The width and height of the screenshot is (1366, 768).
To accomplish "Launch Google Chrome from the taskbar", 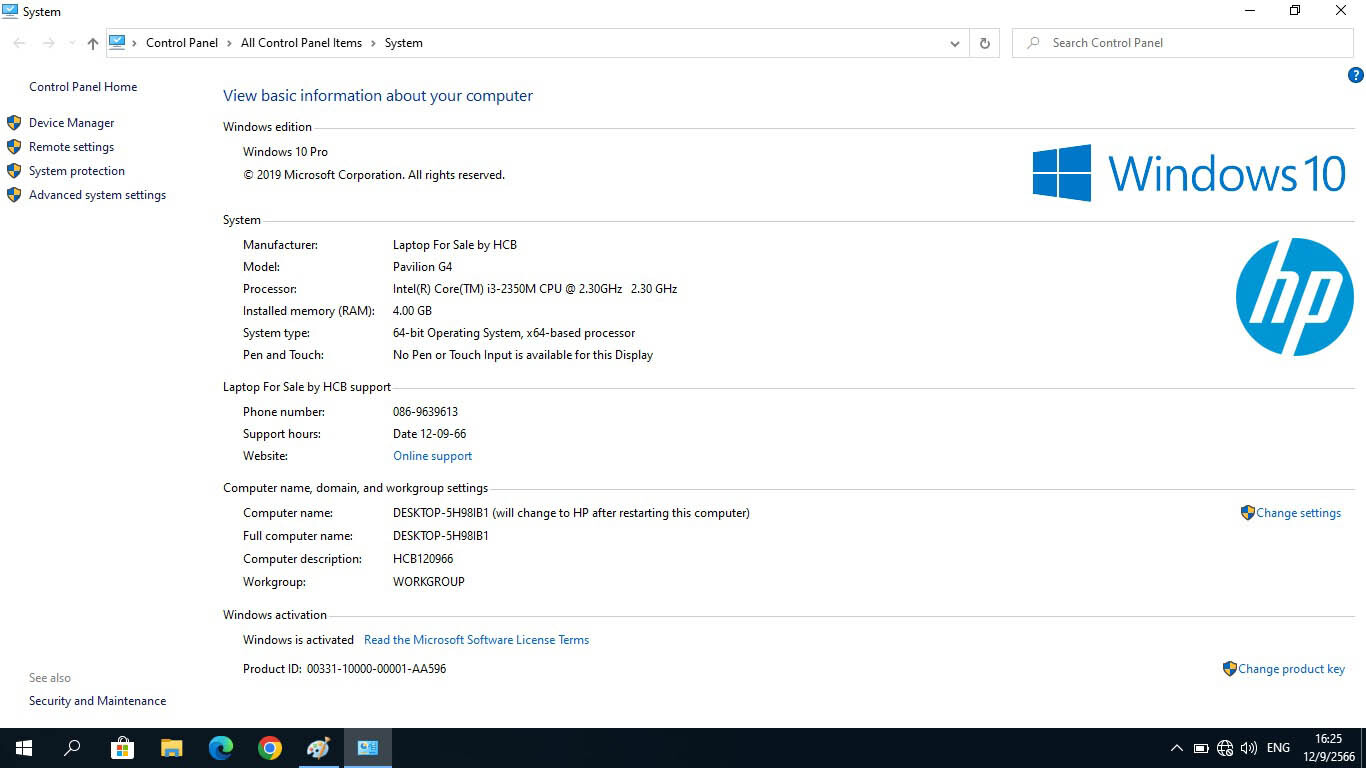I will pos(270,748).
